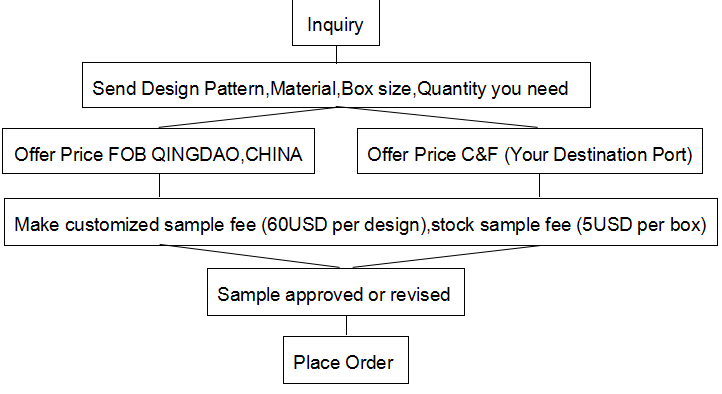Click the Offer Price FOB QINGDAO box
Screen dimensions: 722x394
click(x=158, y=151)
